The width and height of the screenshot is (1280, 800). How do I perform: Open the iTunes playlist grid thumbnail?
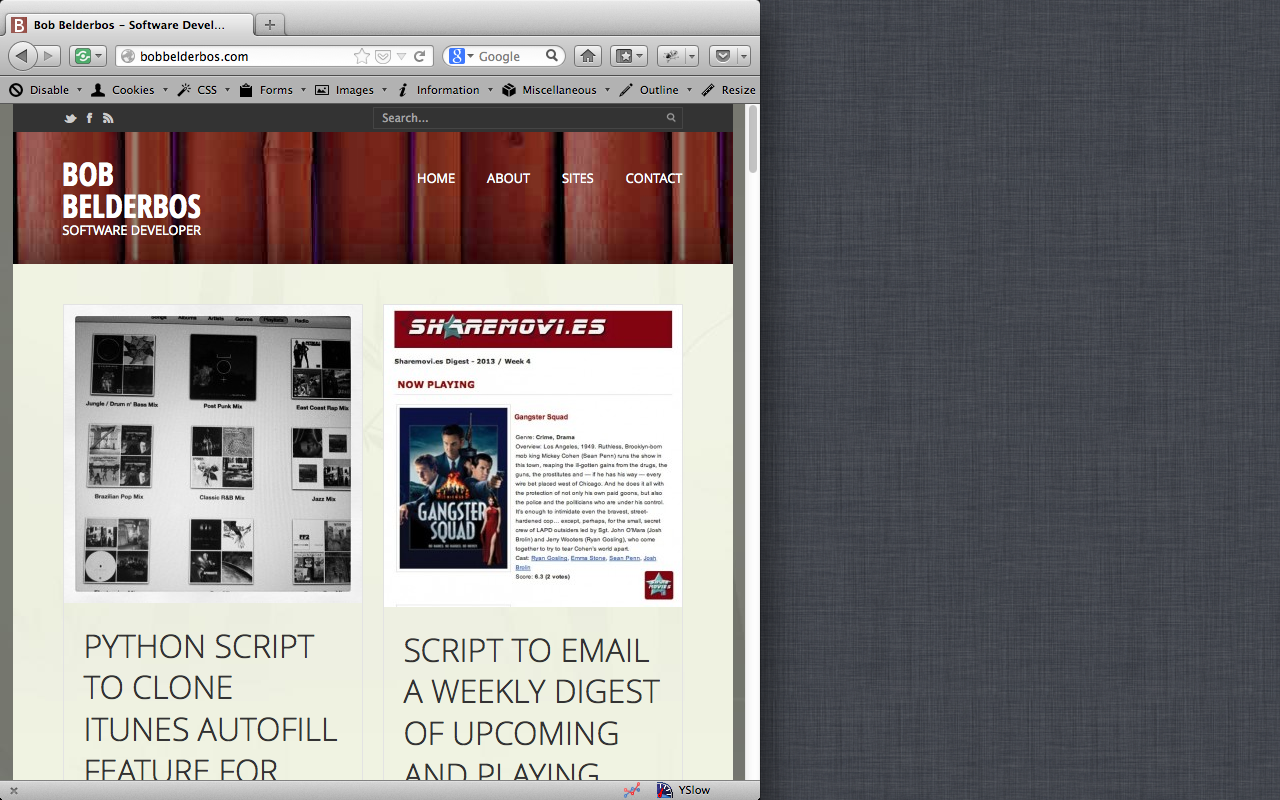(213, 453)
